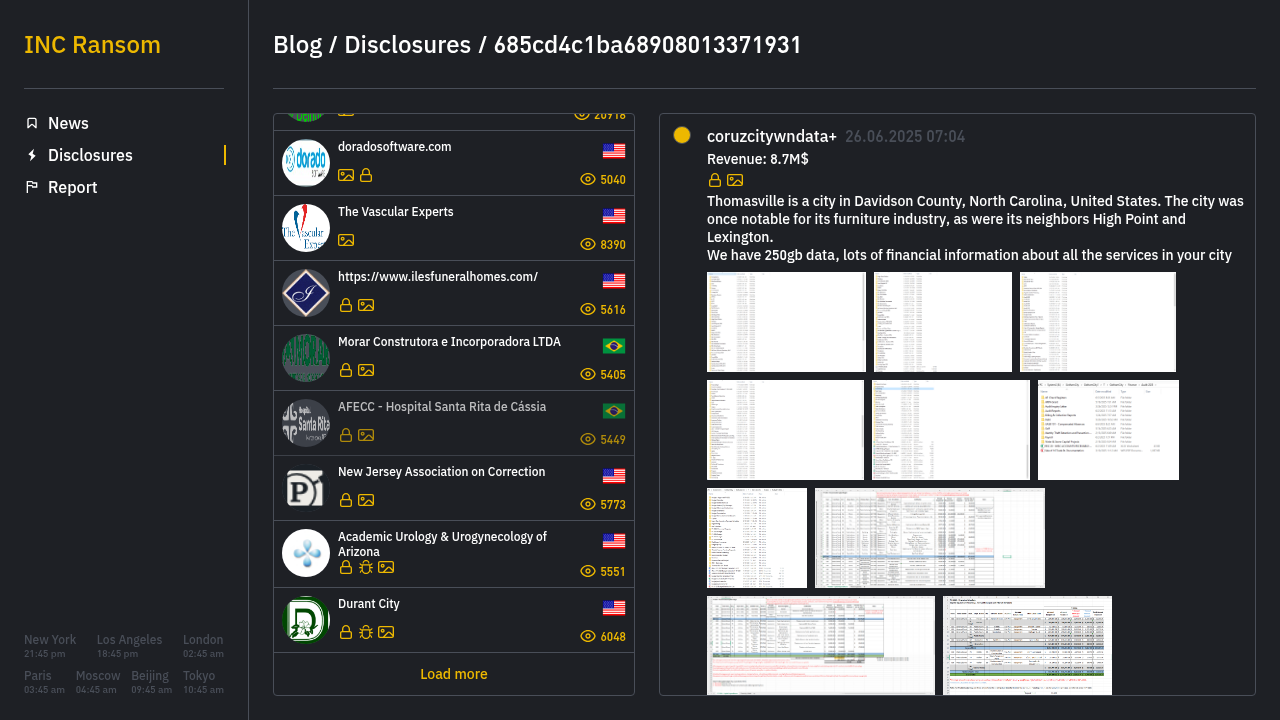Click the New Jersey Association logo avatar
This screenshot has height=720, width=1280.
tap(306, 488)
